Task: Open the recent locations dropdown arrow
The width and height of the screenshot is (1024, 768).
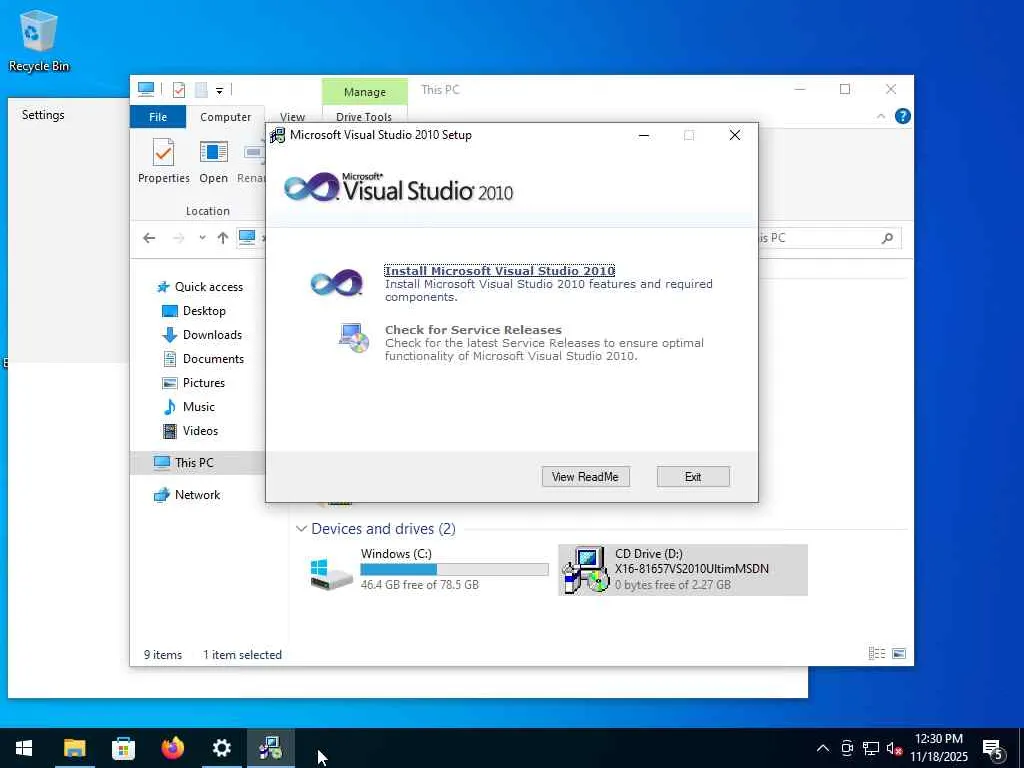Action: (x=202, y=238)
